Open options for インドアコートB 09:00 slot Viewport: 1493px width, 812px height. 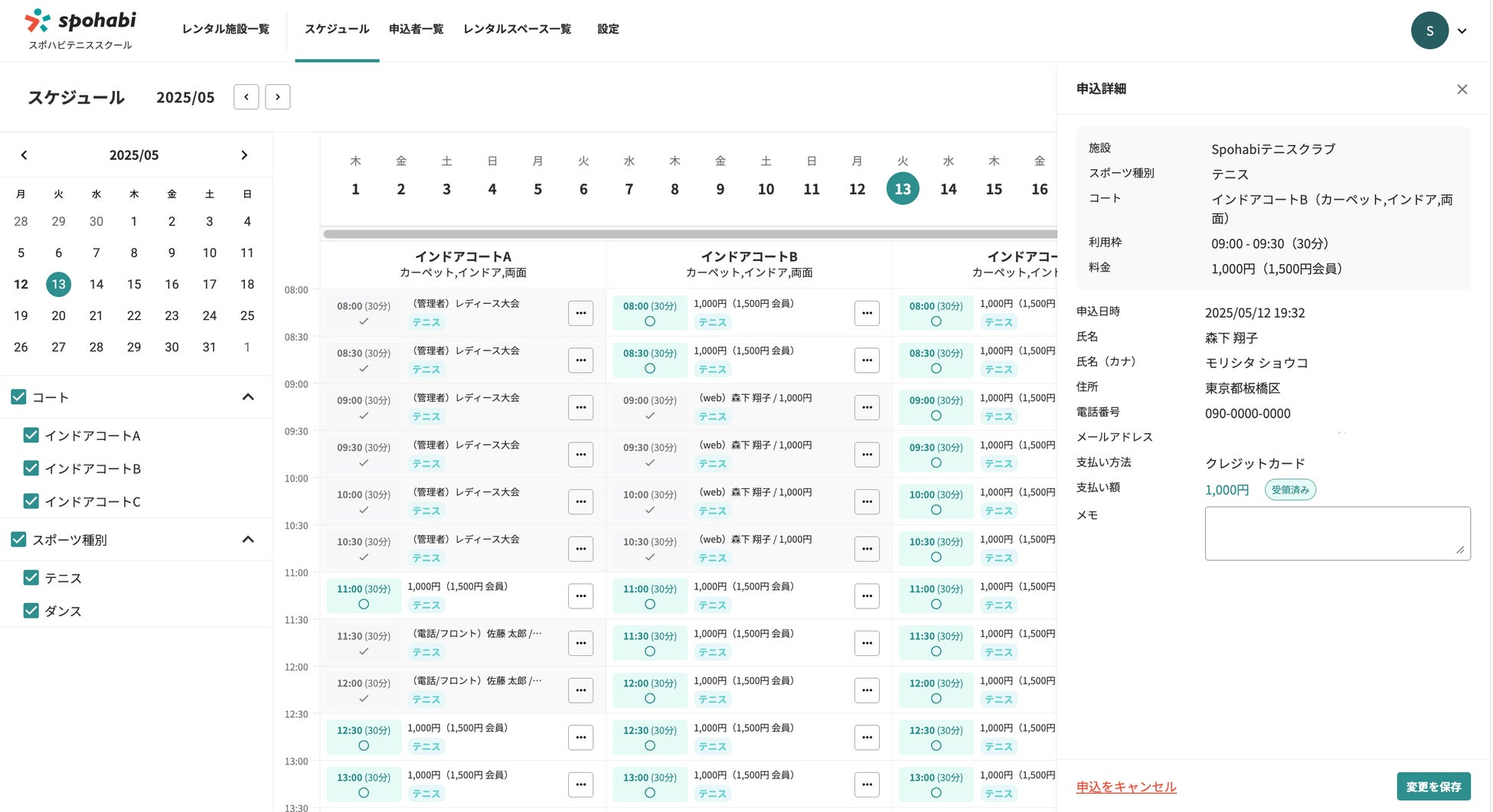867,407
